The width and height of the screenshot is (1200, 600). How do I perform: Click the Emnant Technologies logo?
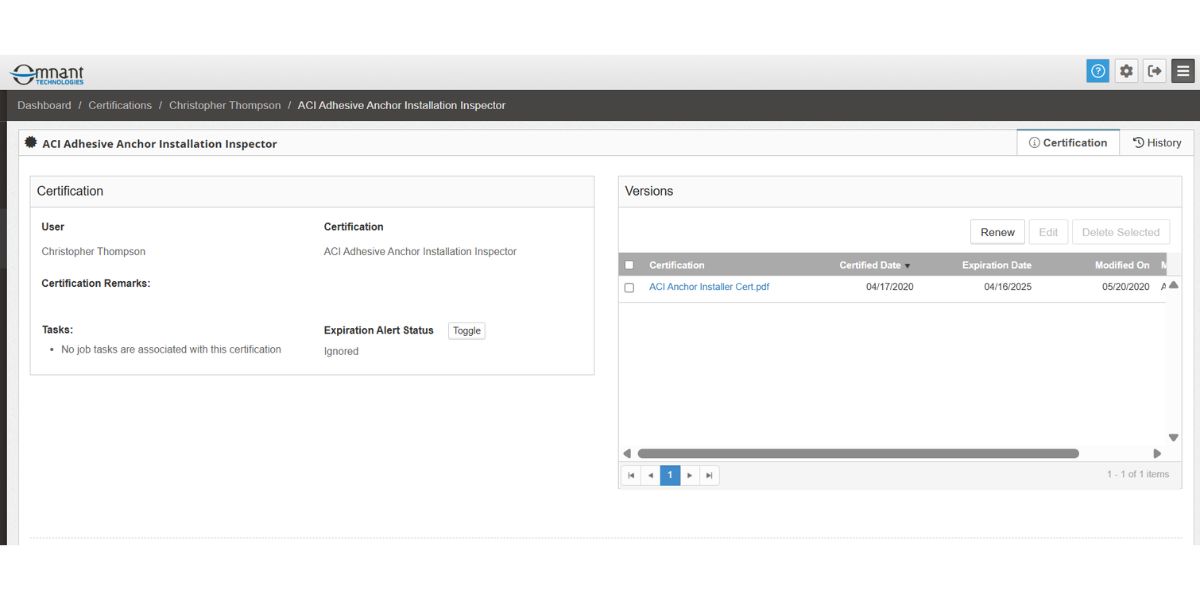[x=47, y=75]
